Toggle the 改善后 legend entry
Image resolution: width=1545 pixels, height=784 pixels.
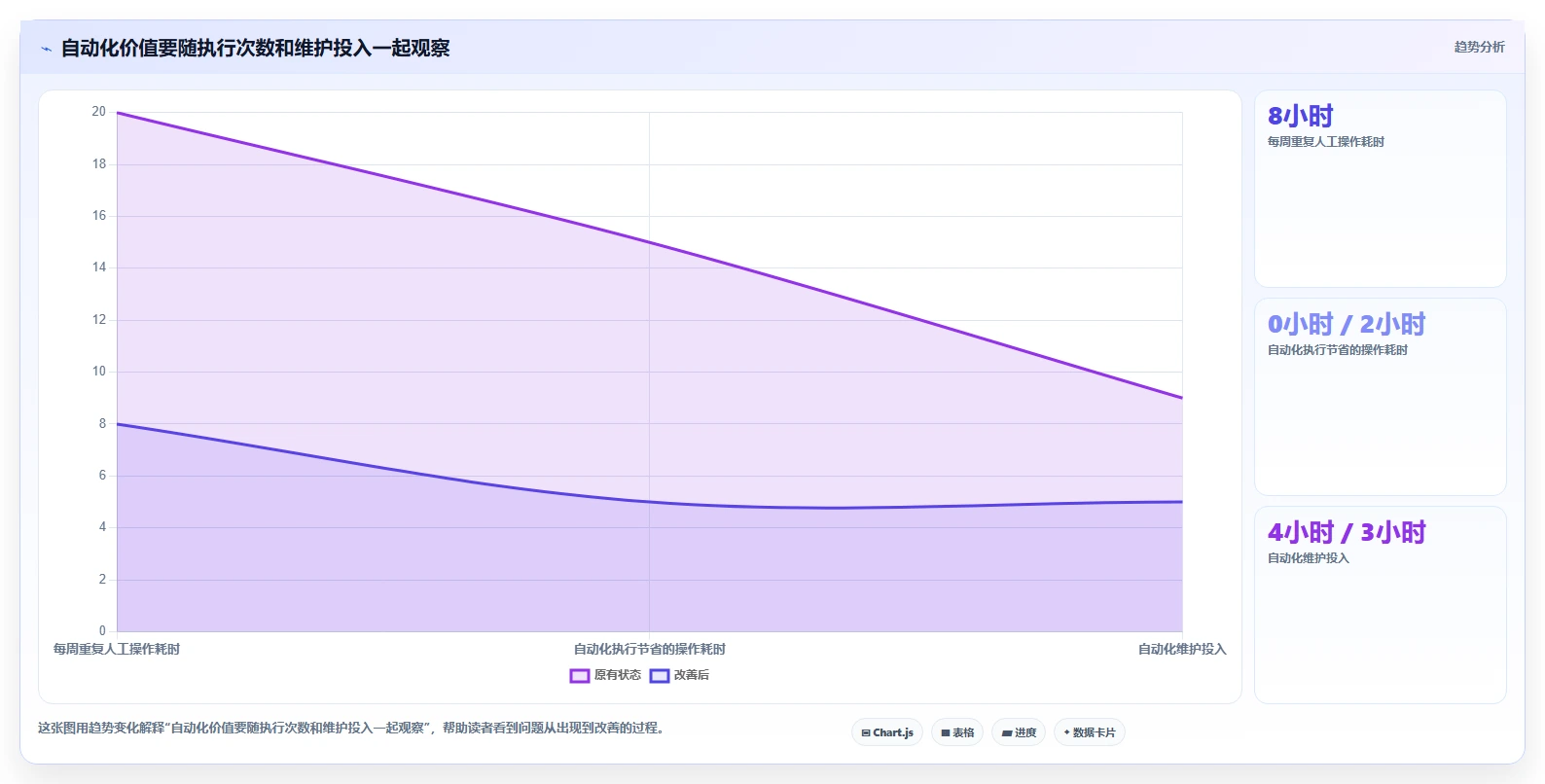click(679, 675)
